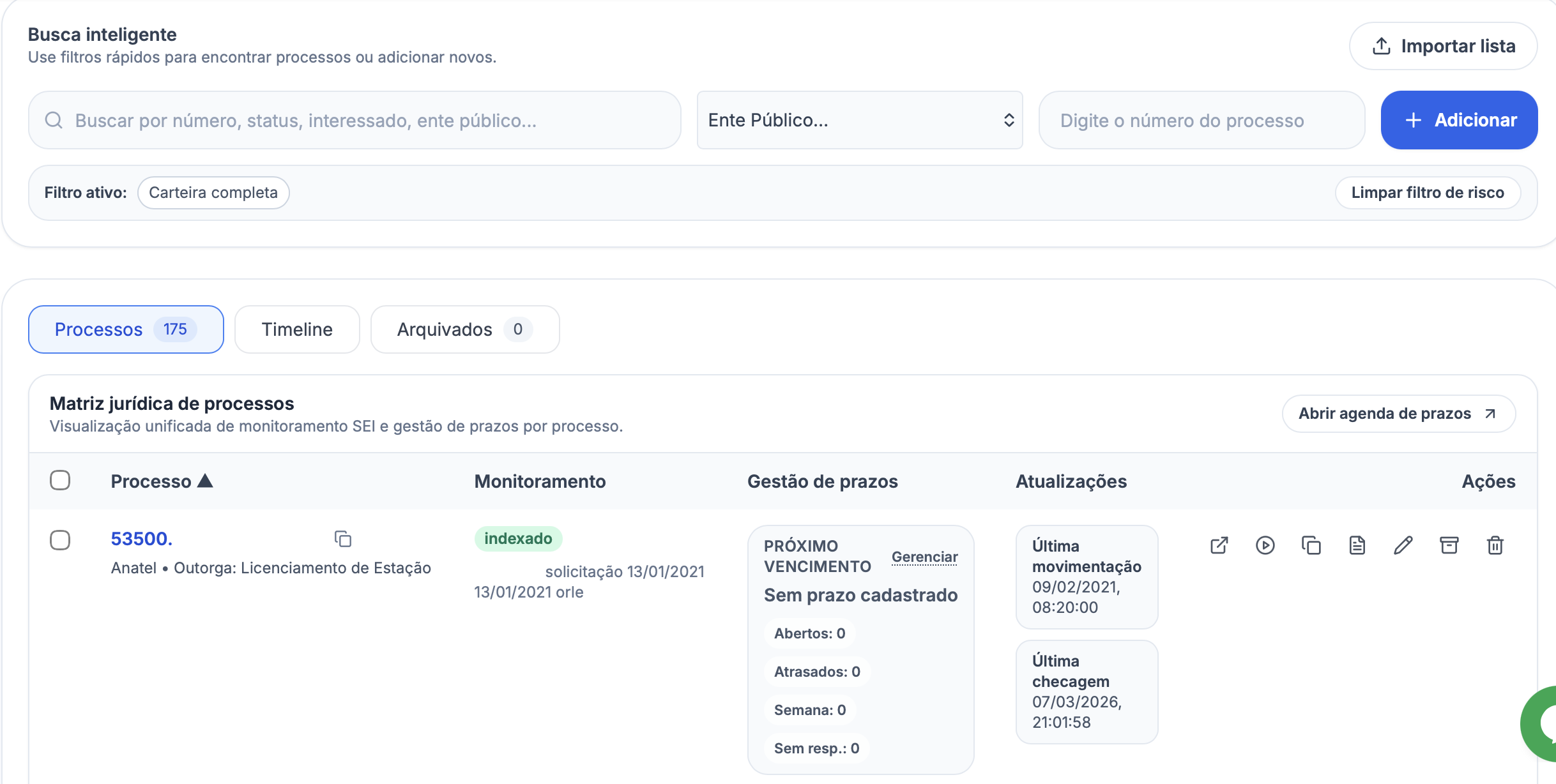Run monitoring with the play icon
The width and height of the screenshot is (1556, 784).
coord(1265,545)
